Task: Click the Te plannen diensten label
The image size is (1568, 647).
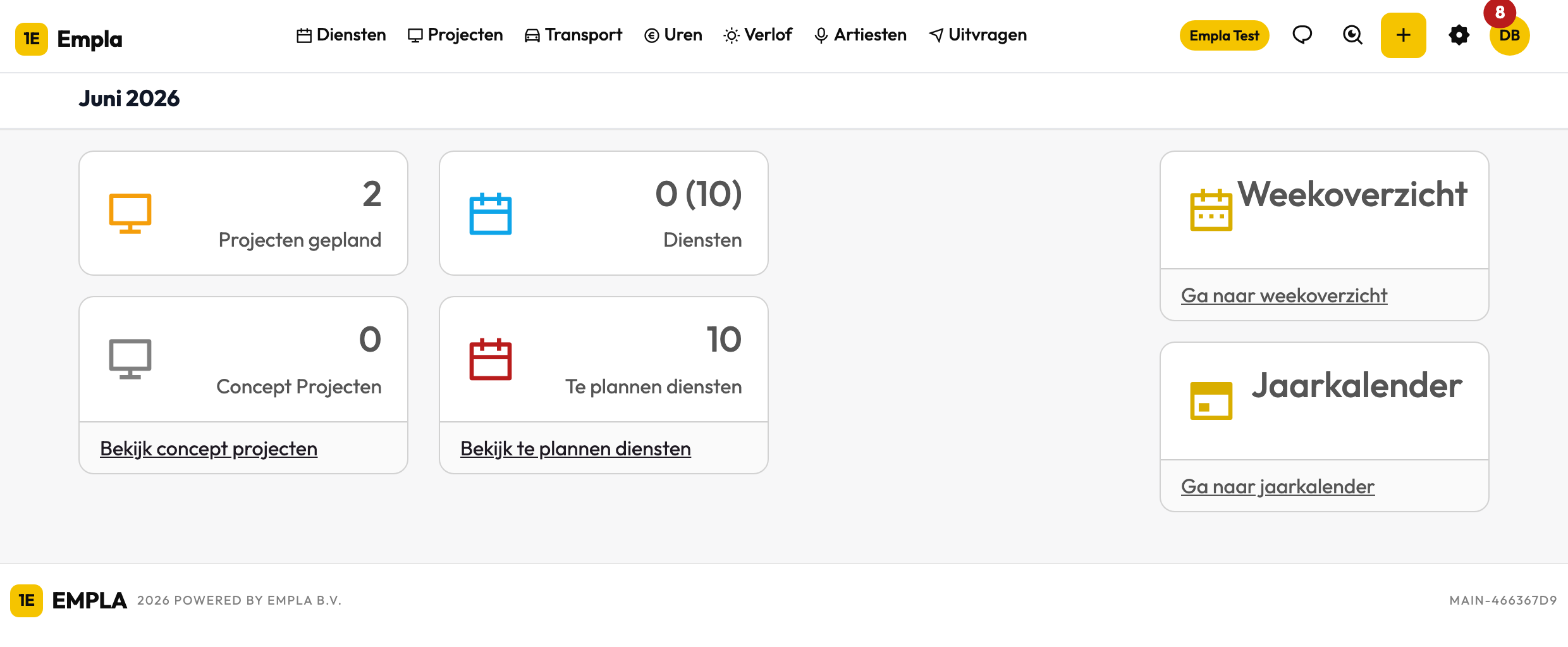Action: point(654,386)
